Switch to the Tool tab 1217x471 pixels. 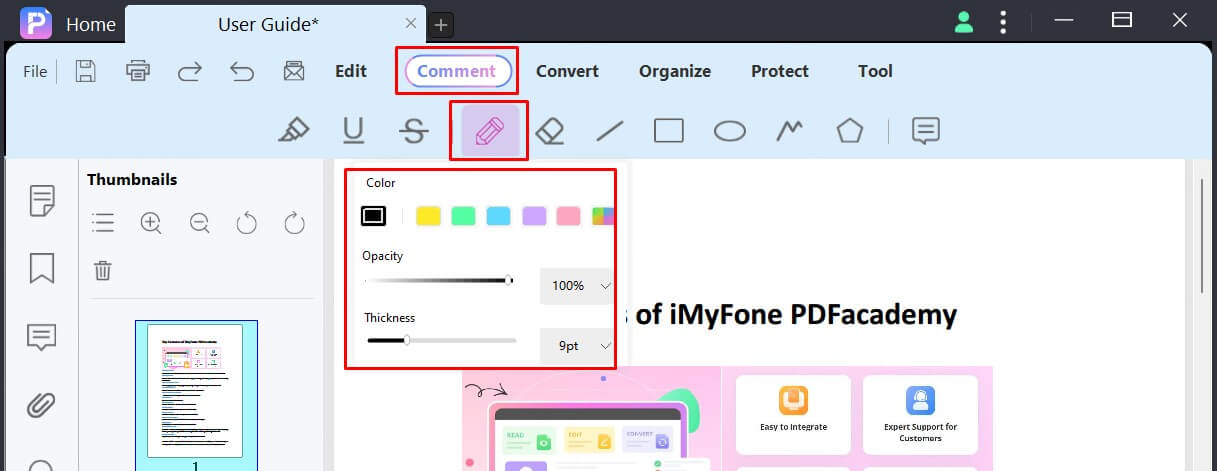click(x=875, y=71)
